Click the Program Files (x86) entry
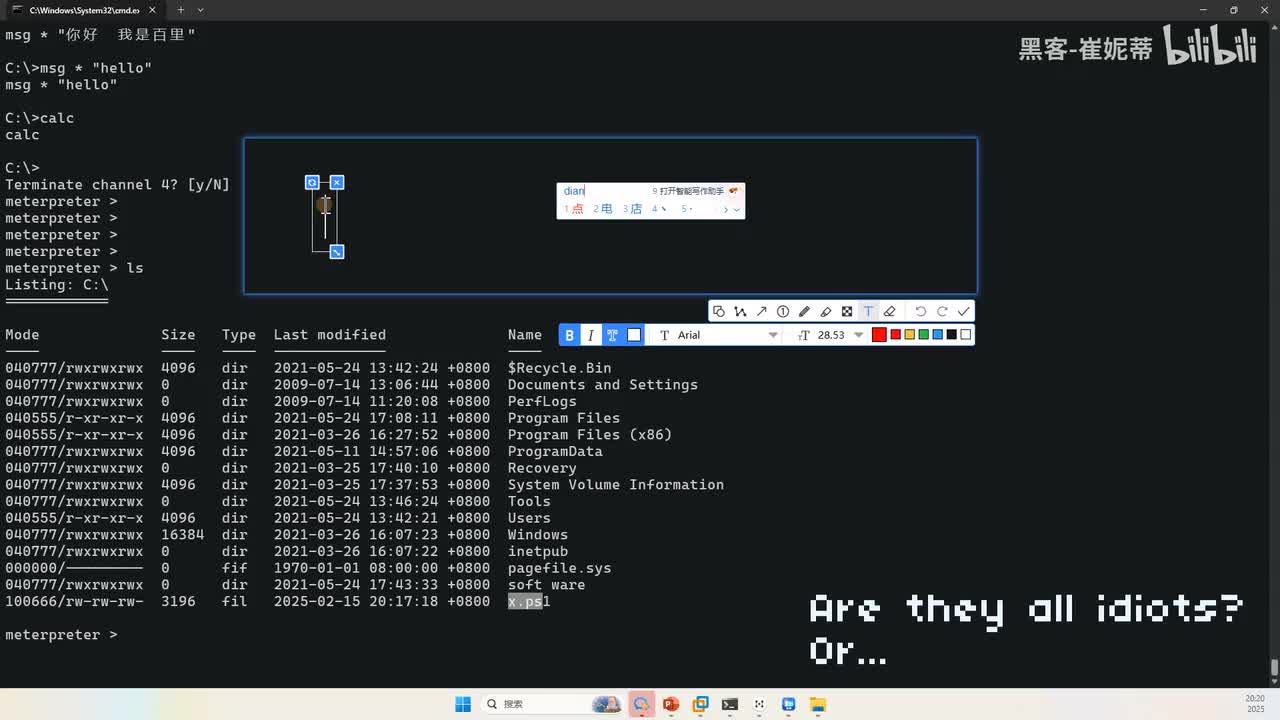The image size is (1280, 720). (590, 435)
